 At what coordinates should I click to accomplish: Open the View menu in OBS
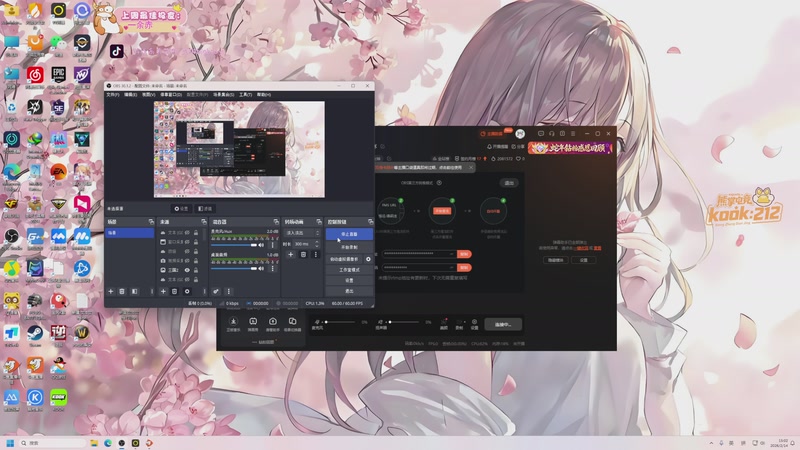coord(148,95)
